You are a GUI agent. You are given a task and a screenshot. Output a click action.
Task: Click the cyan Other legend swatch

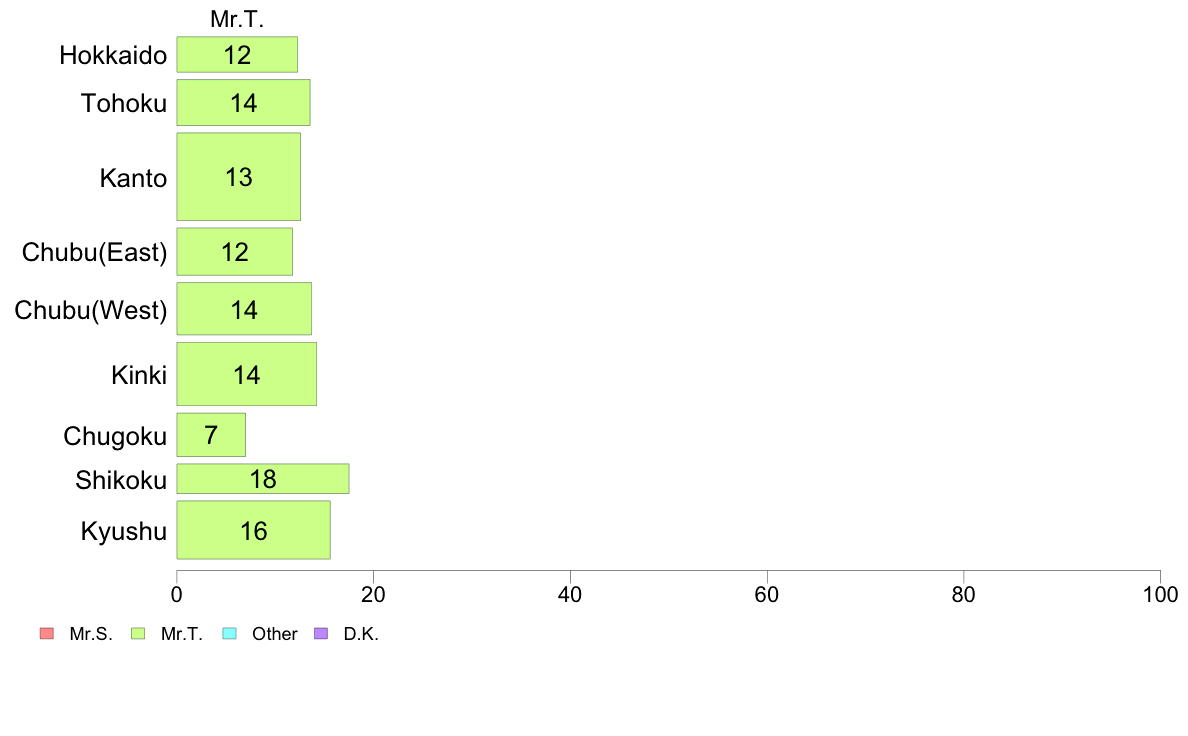pyautogui.click(x=230, y=634)
